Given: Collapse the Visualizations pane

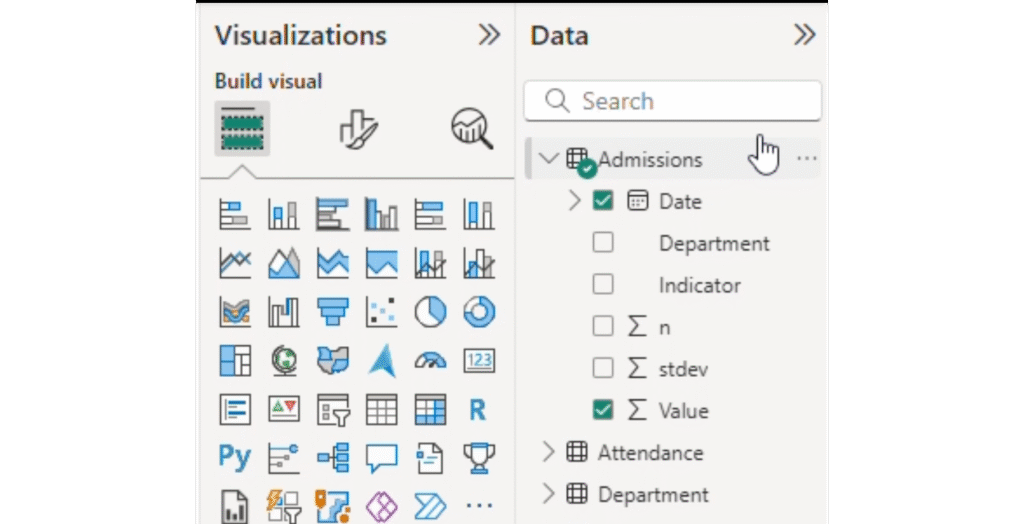Looking at the screenshot, I should [488, 36].
